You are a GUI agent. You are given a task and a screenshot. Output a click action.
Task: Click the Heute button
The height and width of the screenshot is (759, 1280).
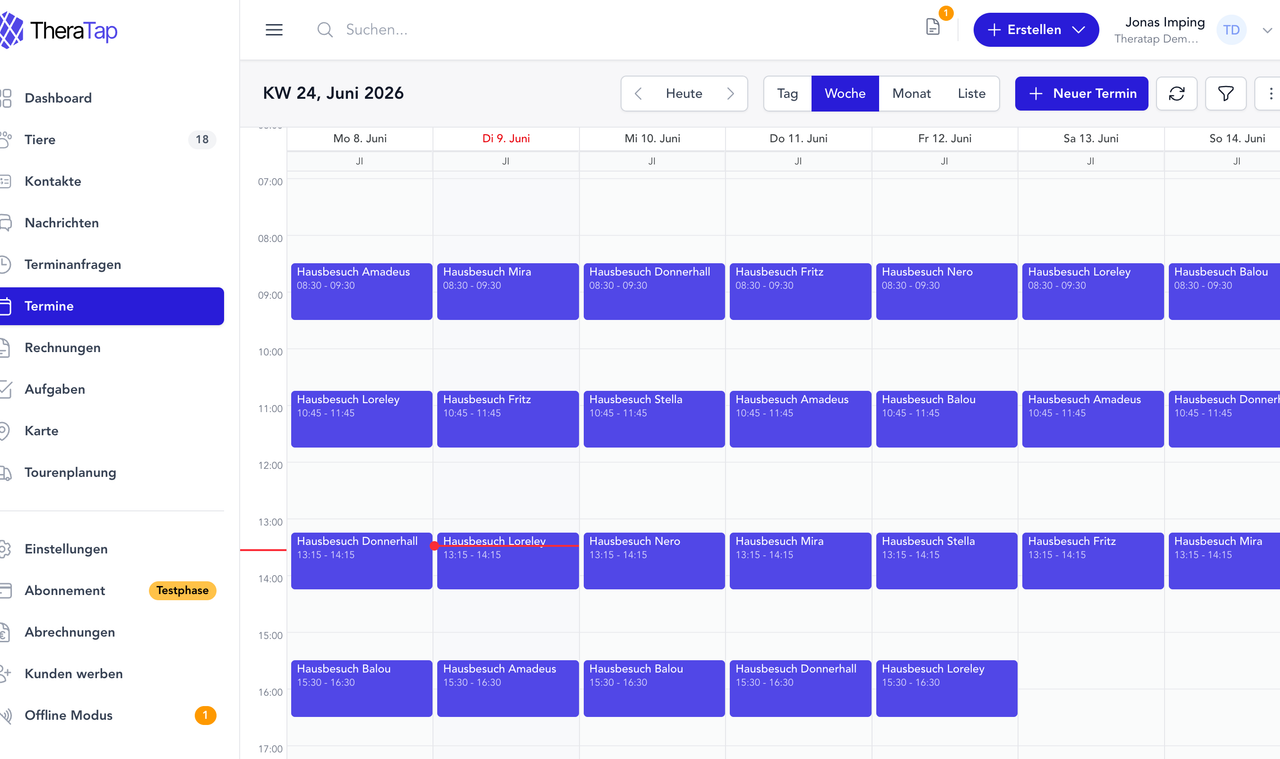click(684, 94)
